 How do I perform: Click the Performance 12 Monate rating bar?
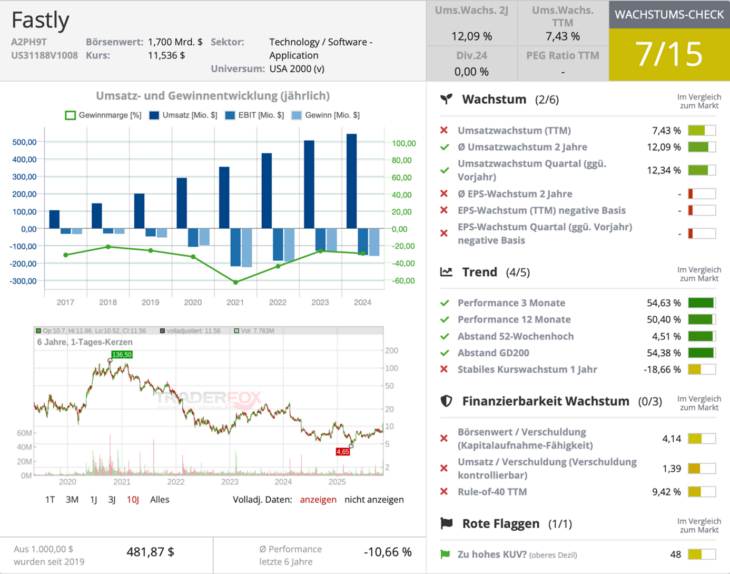point(701,320)
